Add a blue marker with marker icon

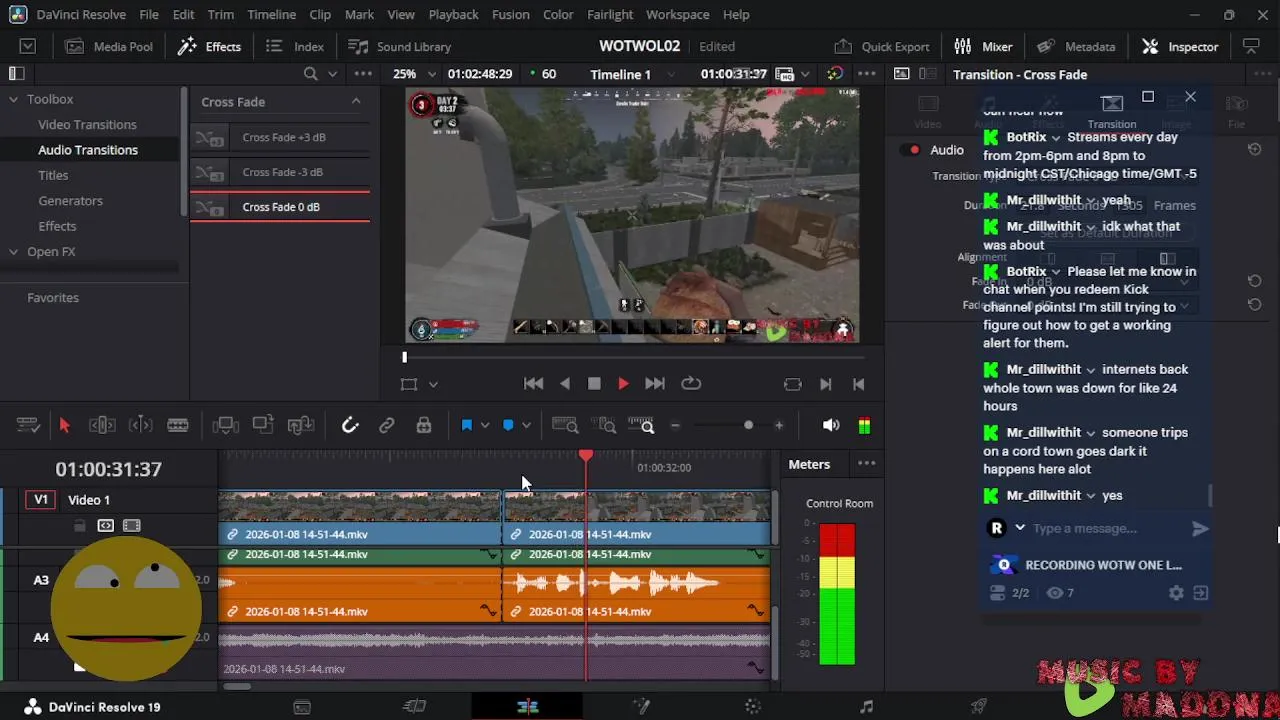tap(508, 426)
